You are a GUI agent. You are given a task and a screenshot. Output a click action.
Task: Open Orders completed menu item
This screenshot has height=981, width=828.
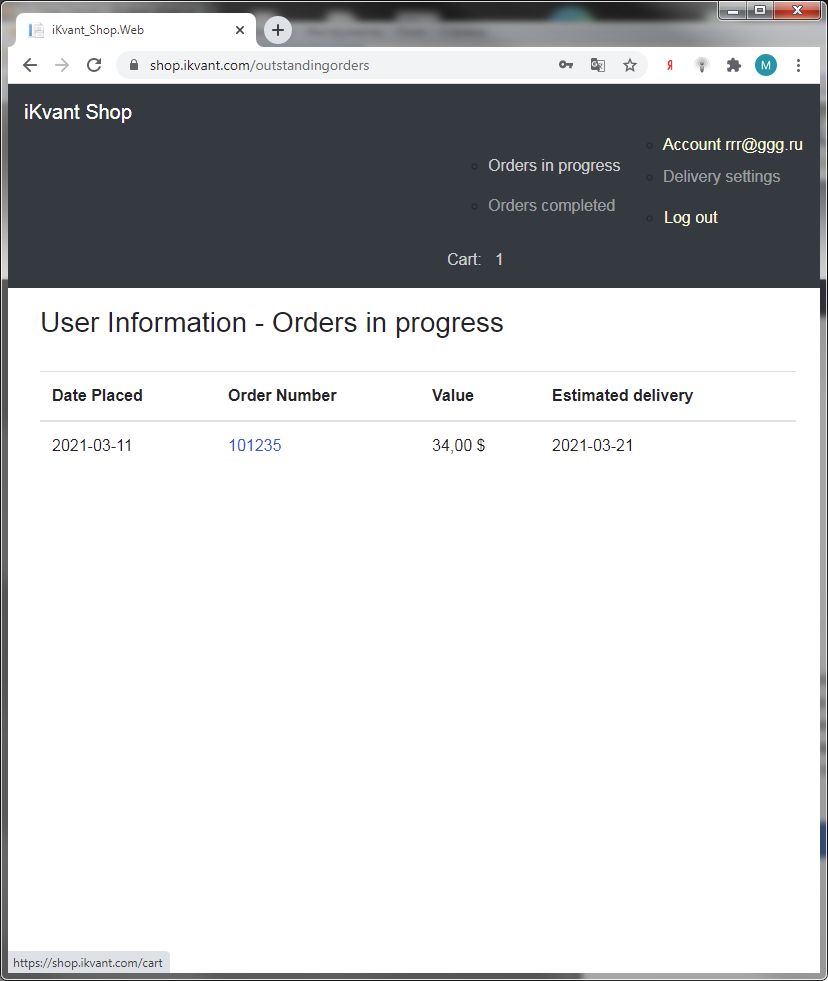pos(551,206)
